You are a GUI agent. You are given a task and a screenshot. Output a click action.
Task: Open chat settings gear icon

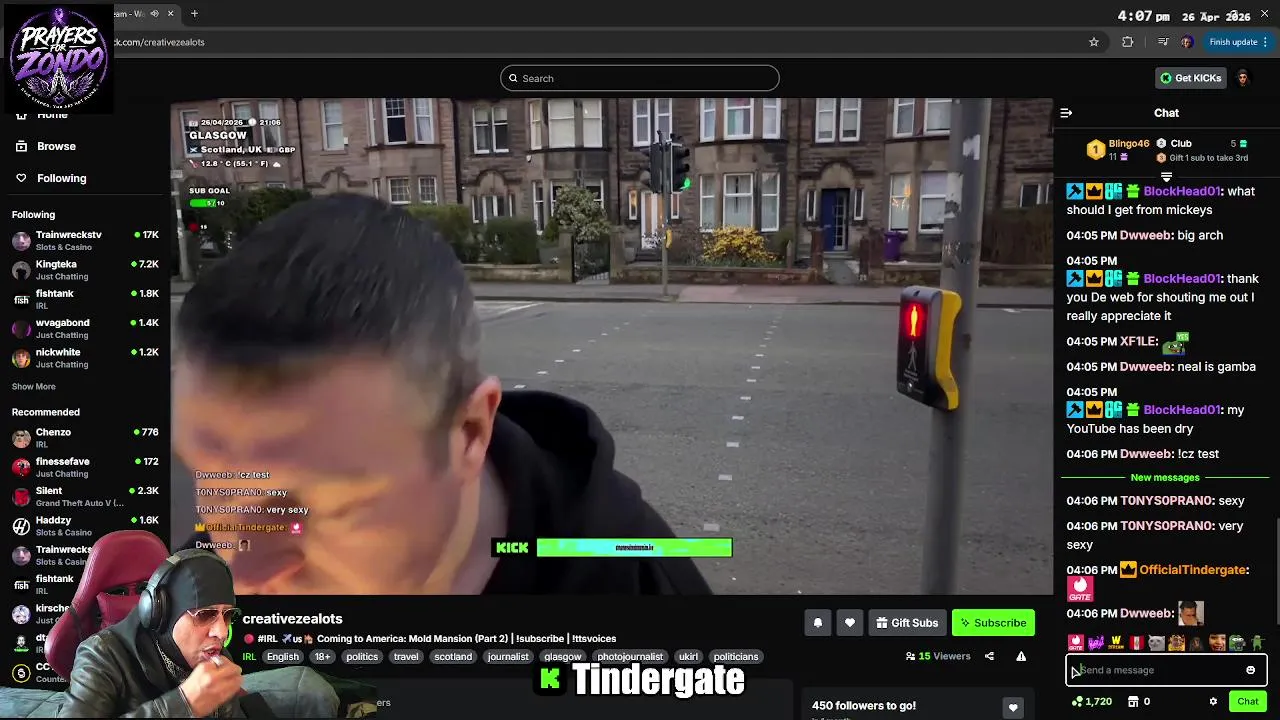coord(1213,702)
